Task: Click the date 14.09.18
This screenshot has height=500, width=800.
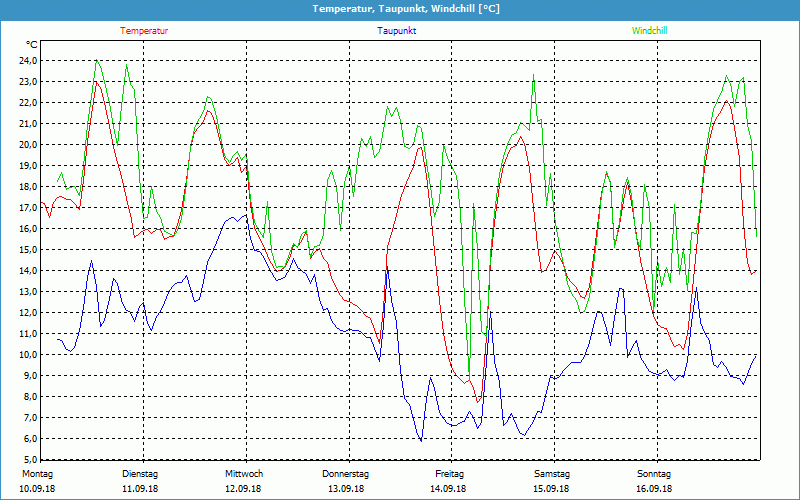Action: (448, 489)
